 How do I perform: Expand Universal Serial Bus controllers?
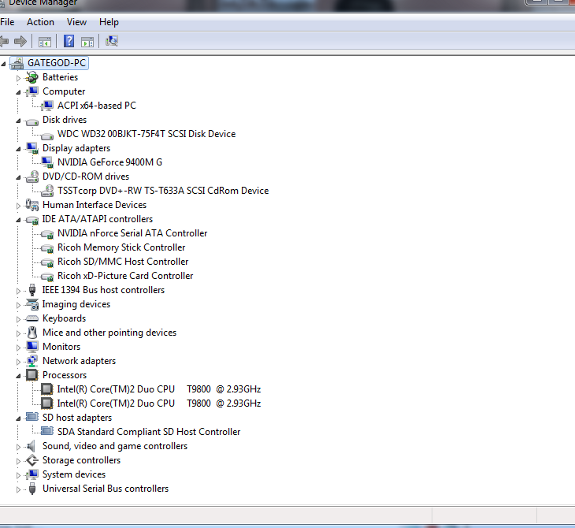18,490
